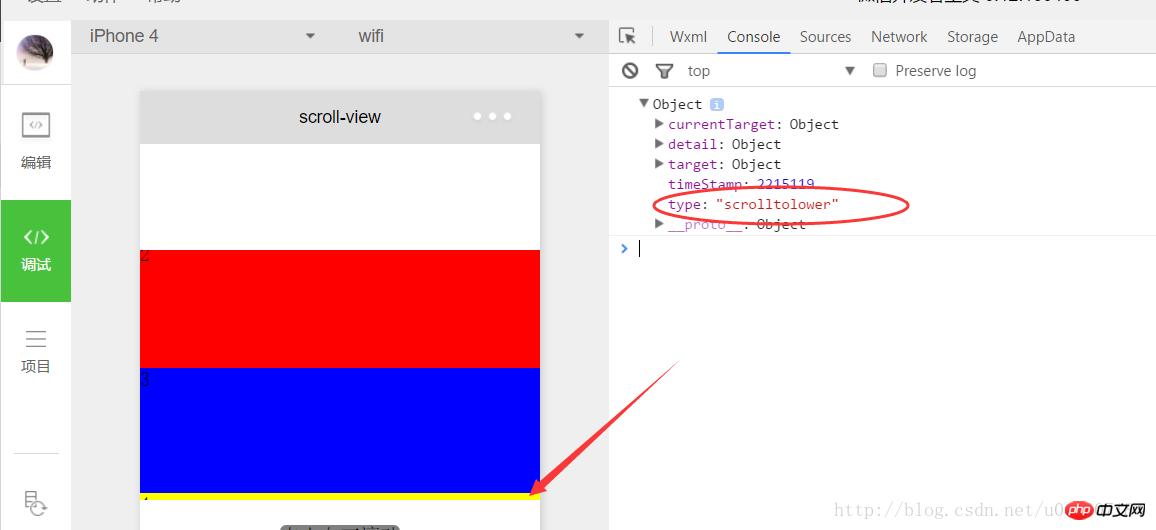The height and width of the screenshot is (530, 1156).
Task: Clear console with the block icon
Action: tap(630, 70)
